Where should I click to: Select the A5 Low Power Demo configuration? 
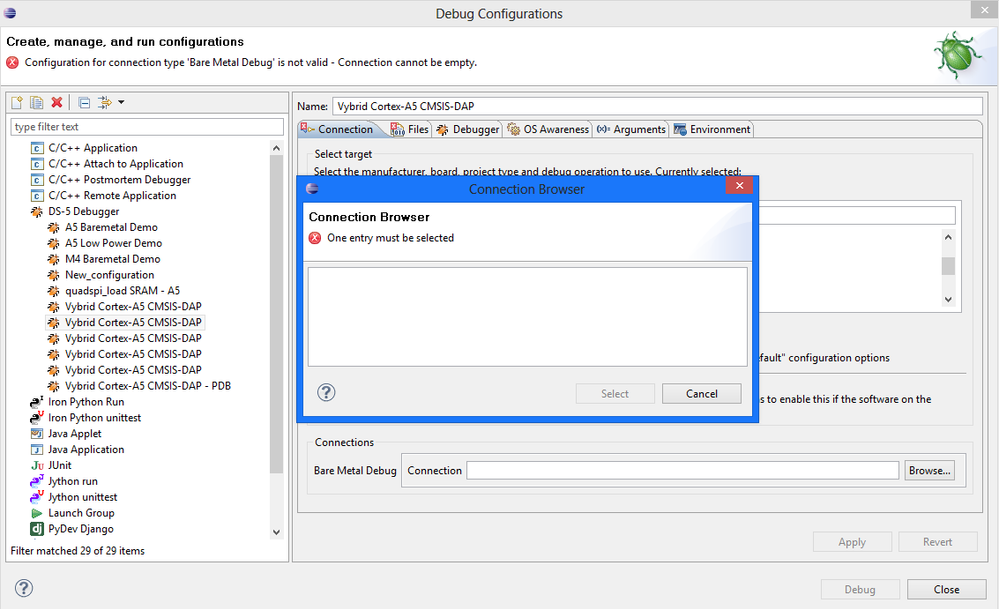click(113, 243)
